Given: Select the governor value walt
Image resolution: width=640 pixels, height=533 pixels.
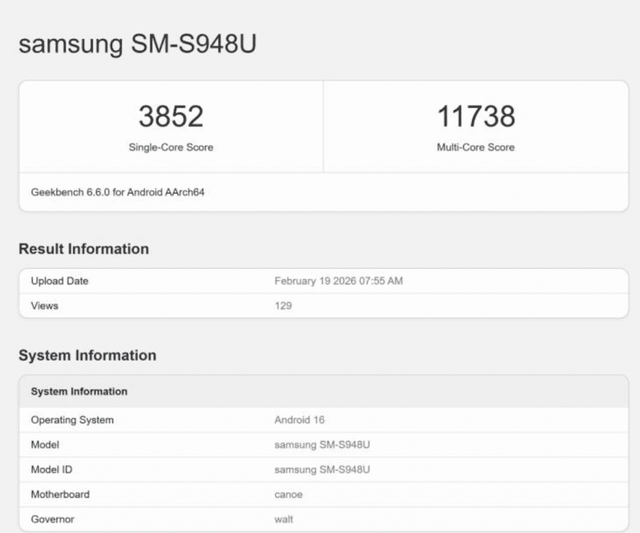Looking at the screenshot, I should tap(284, 519).
